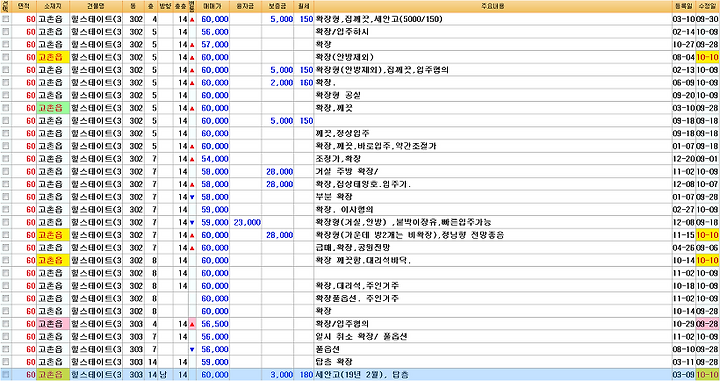Click the red up-arrow in the 확장(안방제외) row
720x381 pixels.
[x=192, y=58]
